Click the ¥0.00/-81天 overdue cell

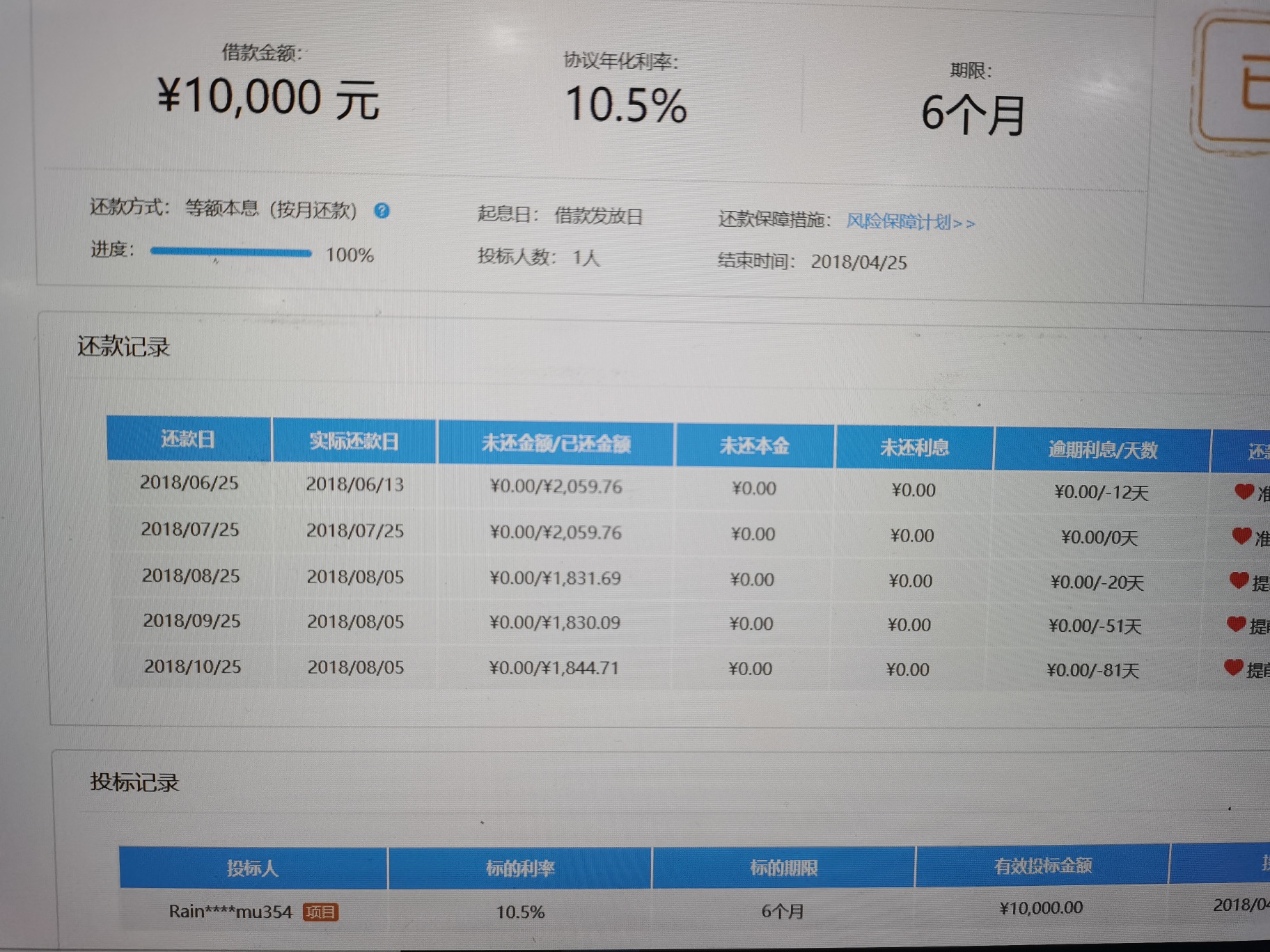click(1092, 670)
